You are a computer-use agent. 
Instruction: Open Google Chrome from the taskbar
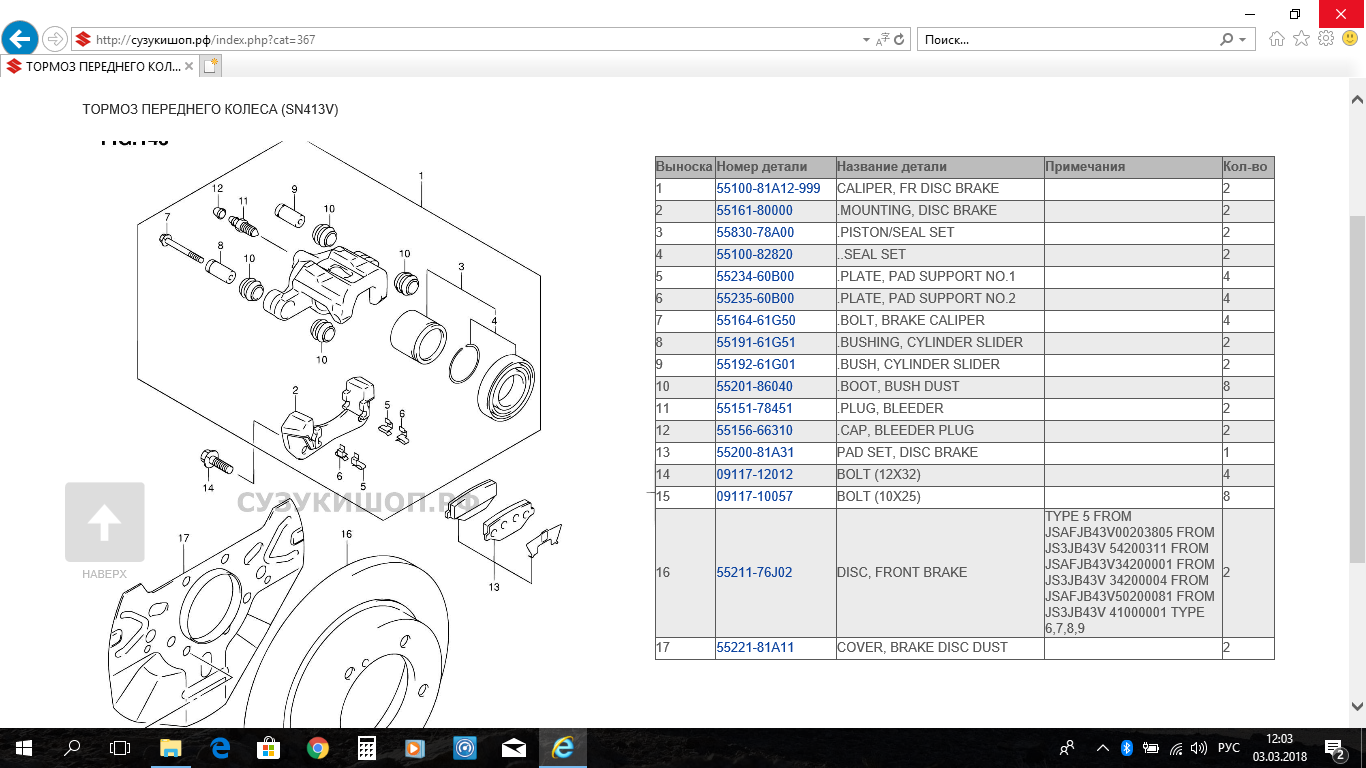pos(318,747)
